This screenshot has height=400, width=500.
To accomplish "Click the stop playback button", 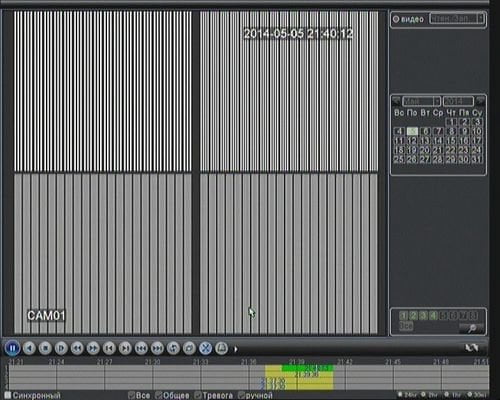I will pyautogui.click(x=45, y=348).
